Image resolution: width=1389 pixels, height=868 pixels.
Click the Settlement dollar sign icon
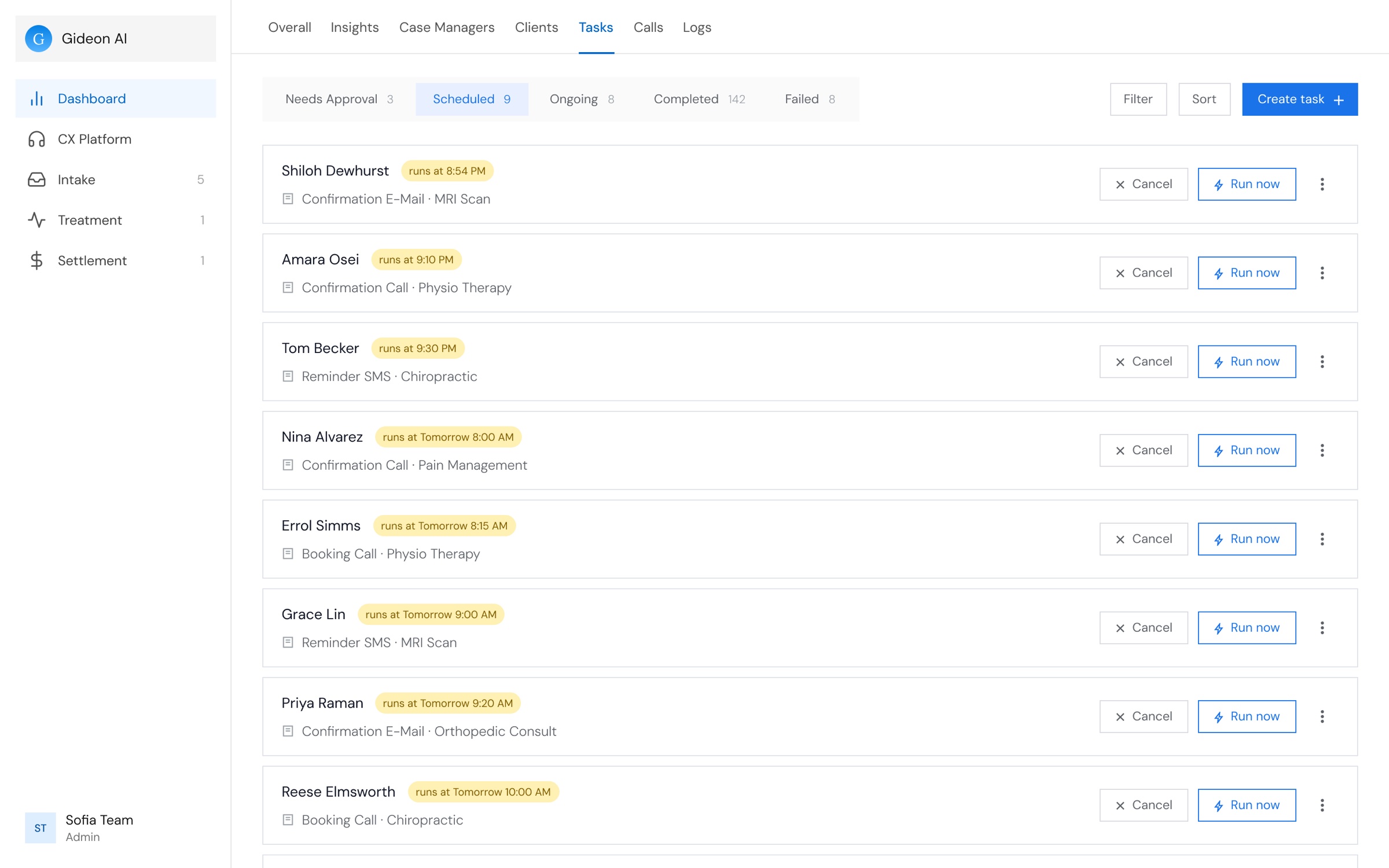[36, 260]
